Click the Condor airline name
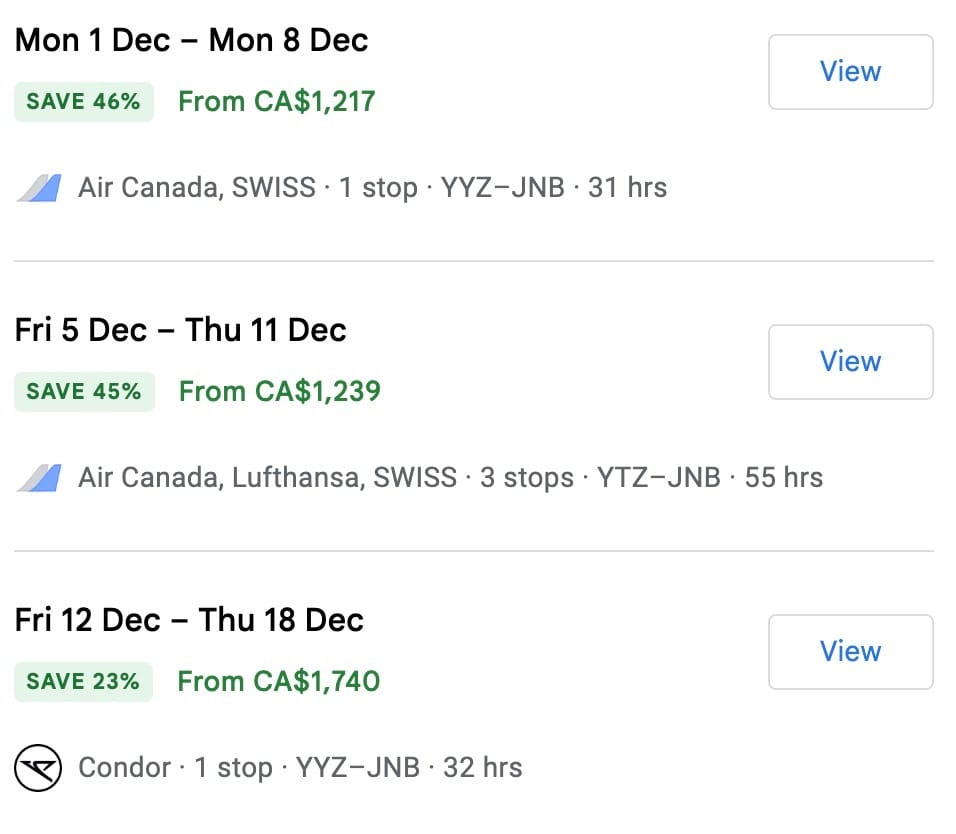 click(125, 768)
